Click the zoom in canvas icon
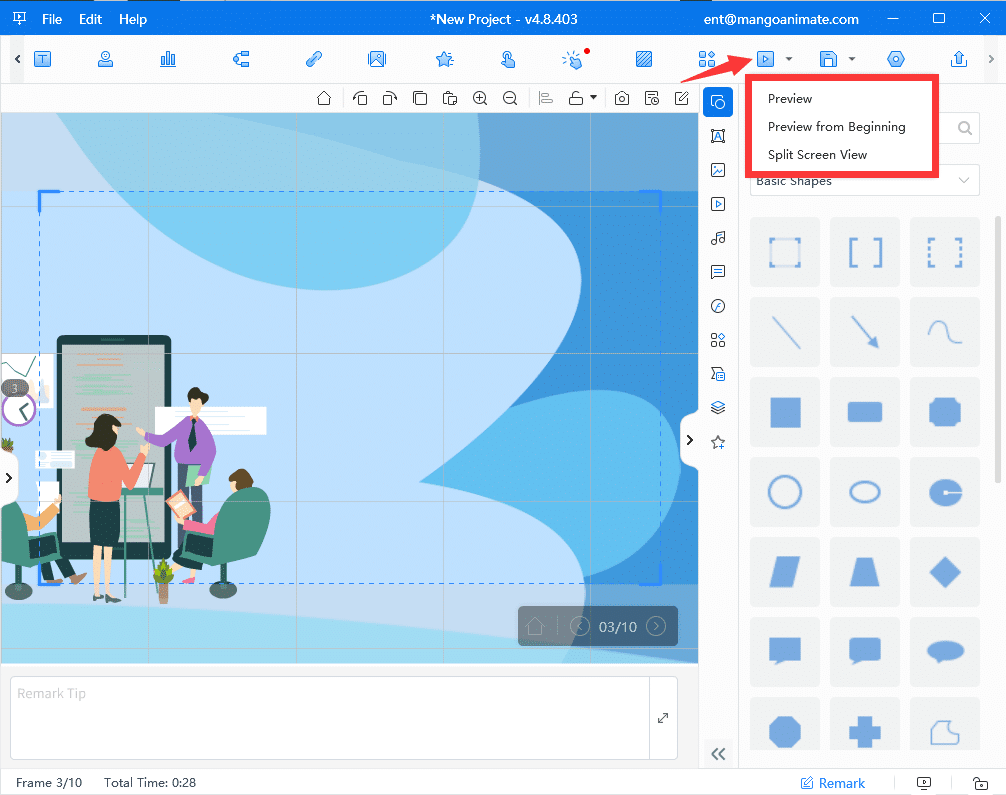The image size is (1006, 795). coord(480,98)
